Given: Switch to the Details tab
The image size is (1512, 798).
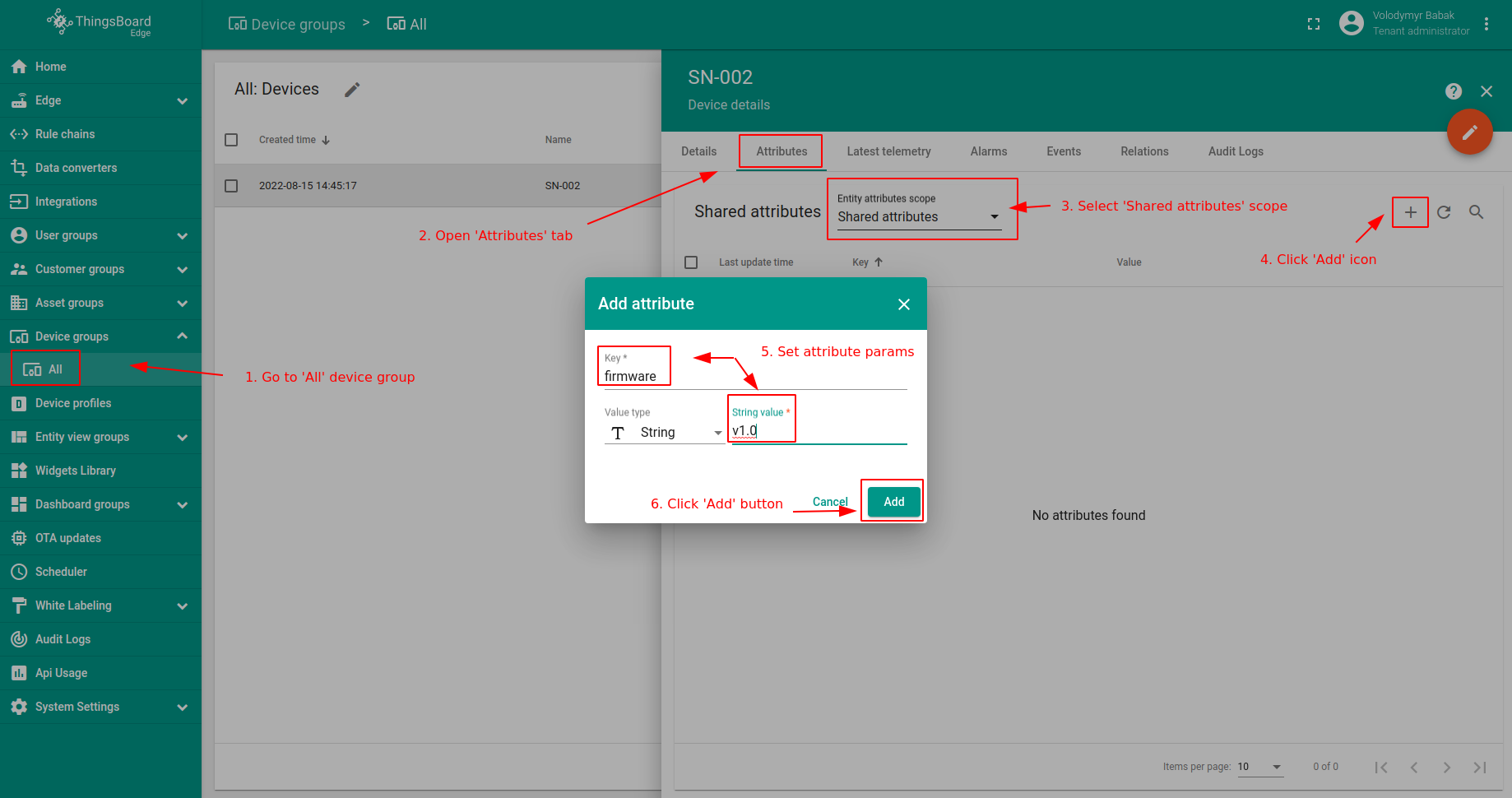Looking at the screenshot, I should (699, 151).
